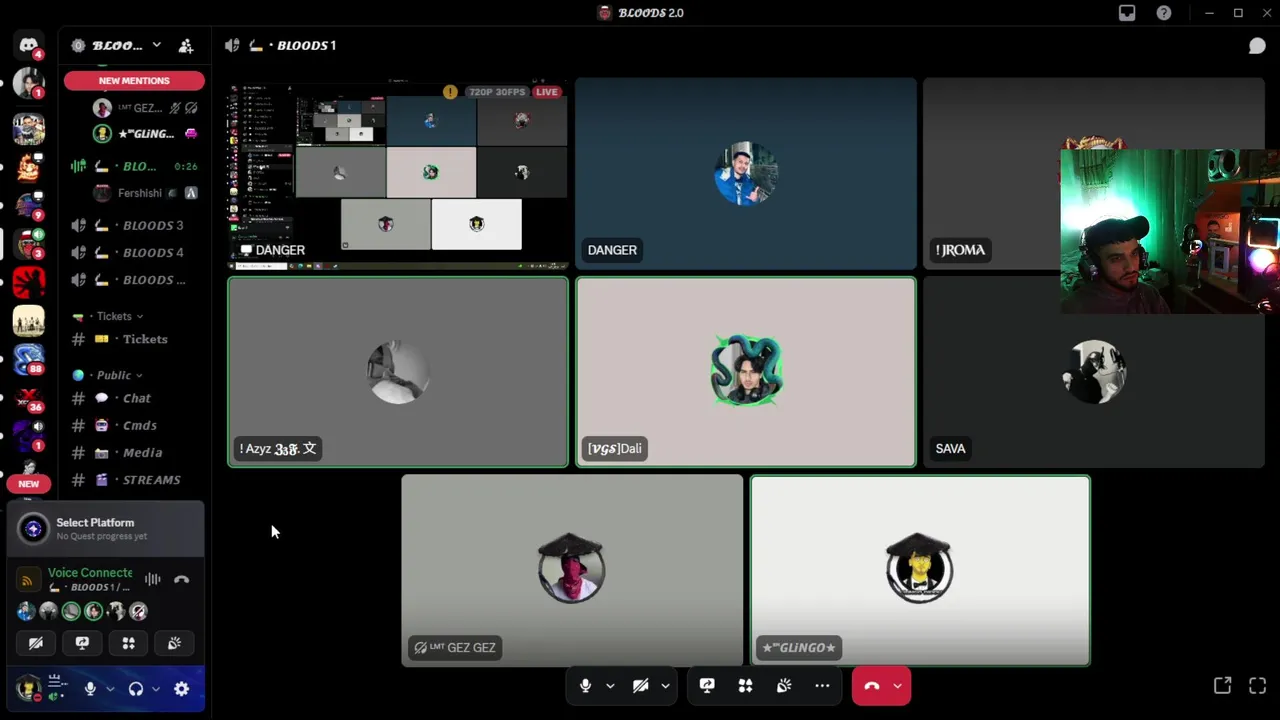Image resolution: width=1280 pixels, height=720 pixels.
Task: Select the ! Azyz participant tile
Action: [398, 372]
